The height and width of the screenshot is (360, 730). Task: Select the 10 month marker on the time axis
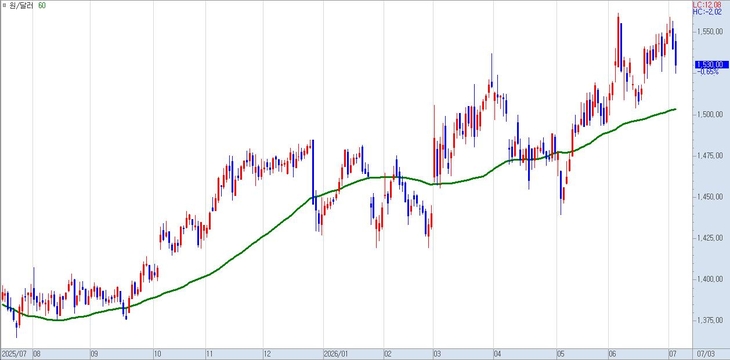pyautogui.click(x=159, y=353)
